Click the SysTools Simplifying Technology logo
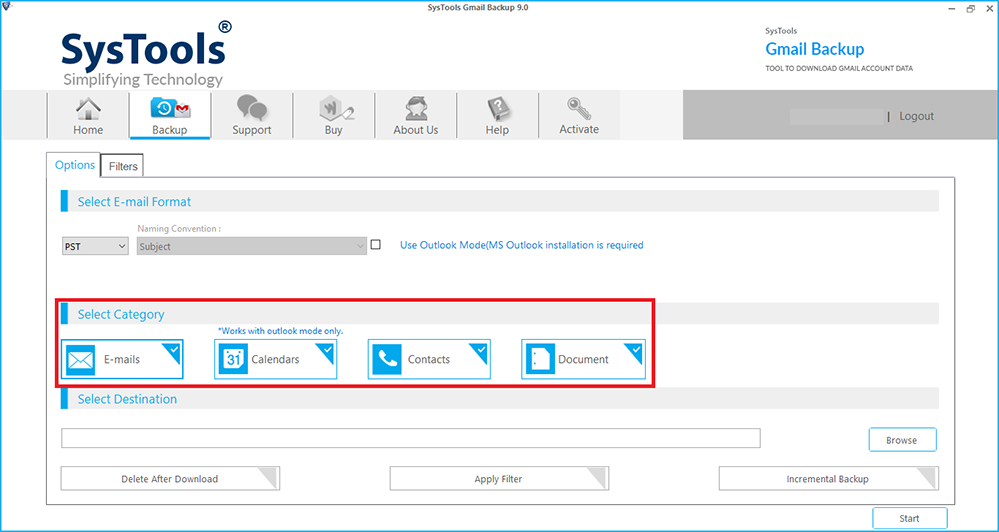Screen dimensions: 999x532 pyautogui.click(x=147, y=54)
